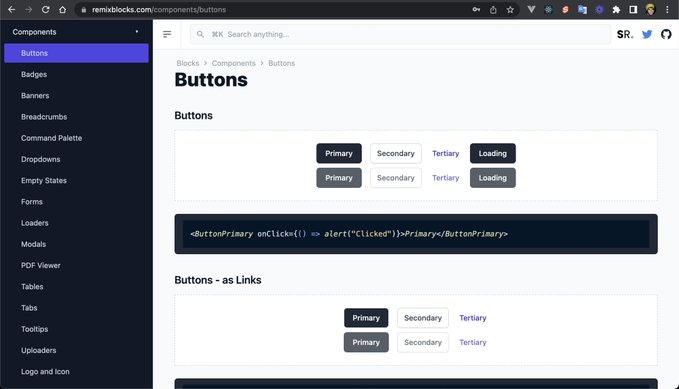The image size is (679, 389).
Task: Click the lock icon beside the URL
Action: tap(84, 10)
